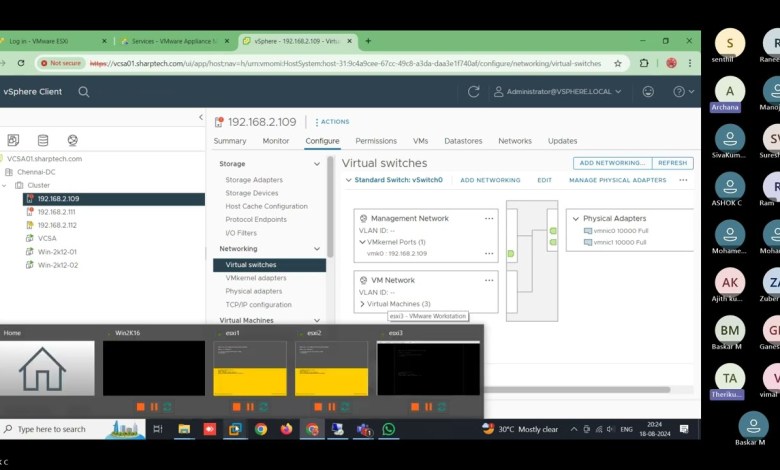Viewport: 780px width, 470px height.
Task: Open Administrator@VSPHERE.LOCAL user dropdown
Action: (x=558, y=92)
